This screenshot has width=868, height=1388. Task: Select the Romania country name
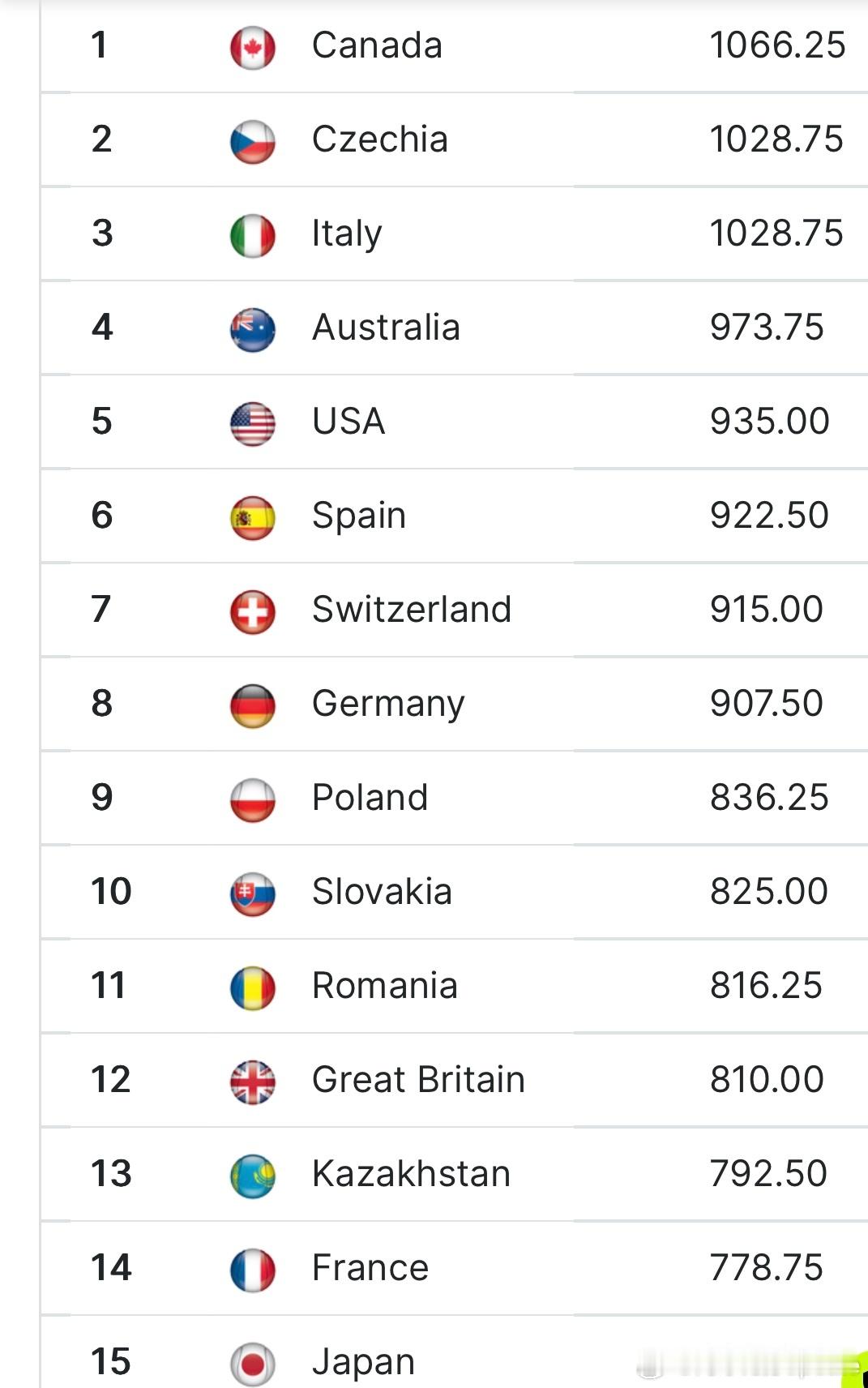click(x=385, y=986)
